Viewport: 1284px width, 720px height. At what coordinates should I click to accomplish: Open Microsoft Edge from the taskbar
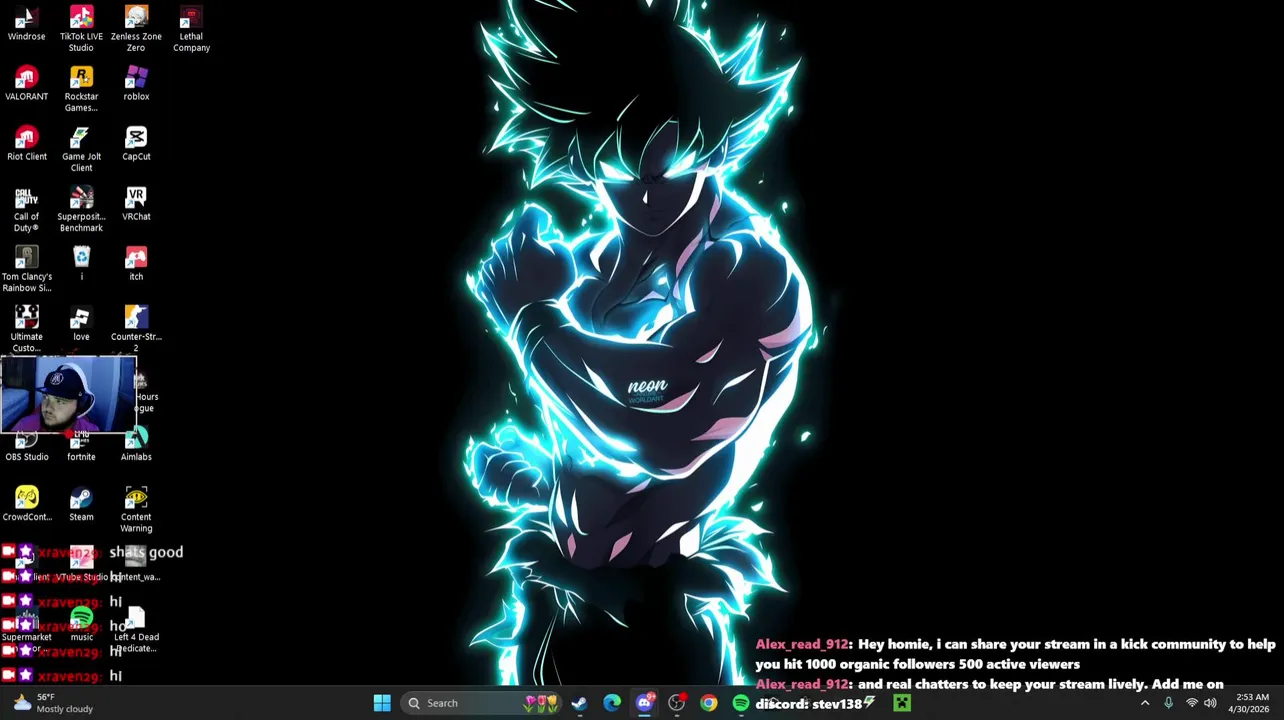tap(612, 703)
